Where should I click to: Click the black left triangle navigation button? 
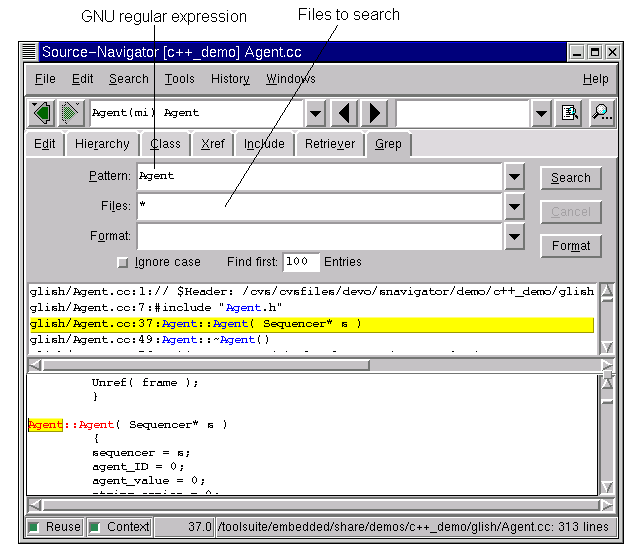(x=345, y=113)
